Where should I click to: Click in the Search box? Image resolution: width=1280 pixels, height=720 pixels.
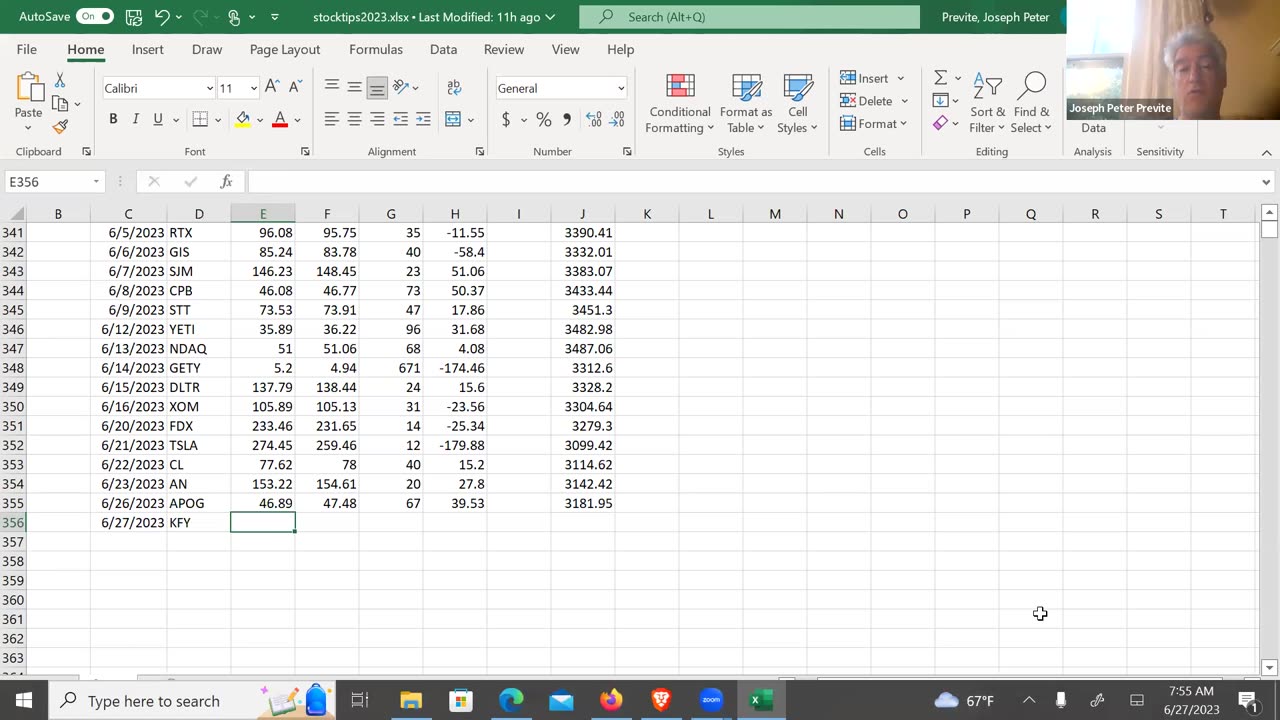coord(749,17)
